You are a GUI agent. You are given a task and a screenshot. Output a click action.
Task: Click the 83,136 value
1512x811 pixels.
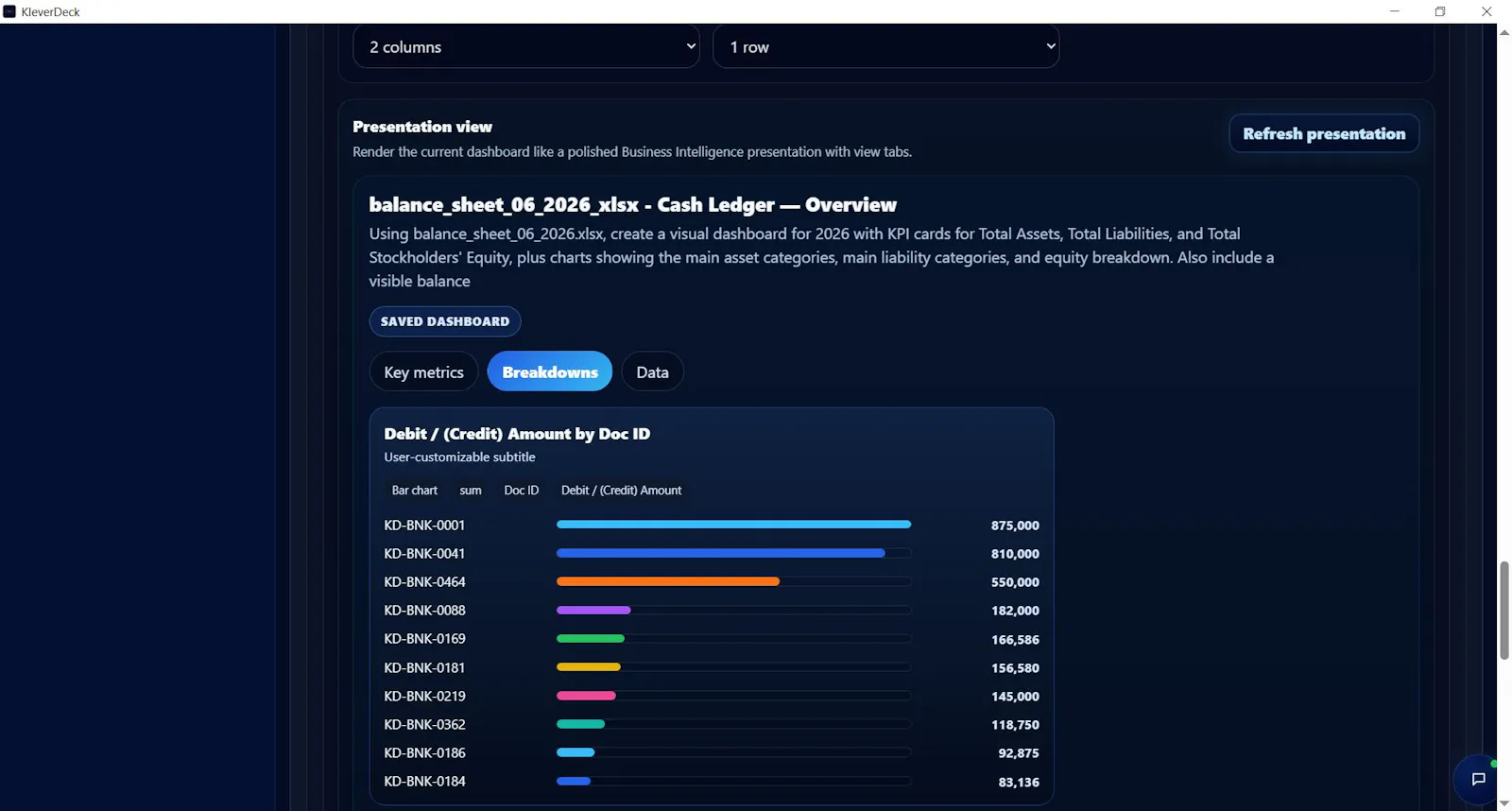[1019, 783]
